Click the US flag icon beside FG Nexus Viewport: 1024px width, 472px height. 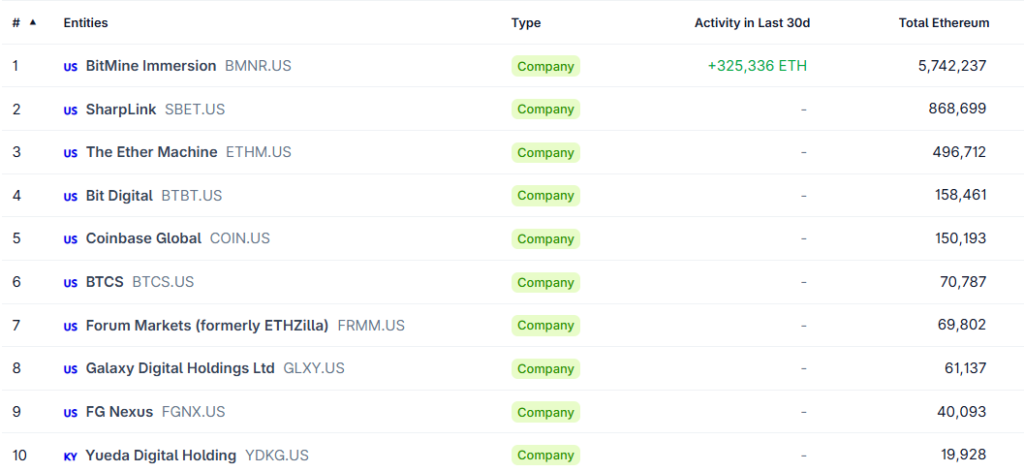coord(71,413)
